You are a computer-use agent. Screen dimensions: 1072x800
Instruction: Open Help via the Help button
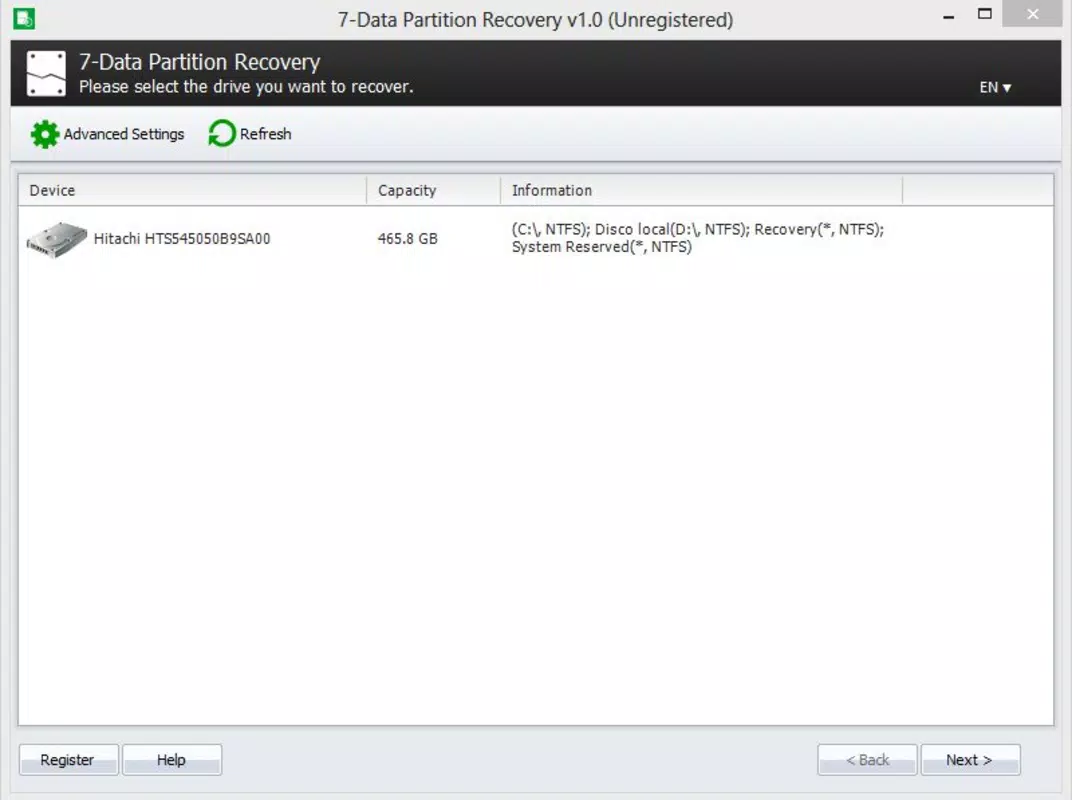pos(172,760)
